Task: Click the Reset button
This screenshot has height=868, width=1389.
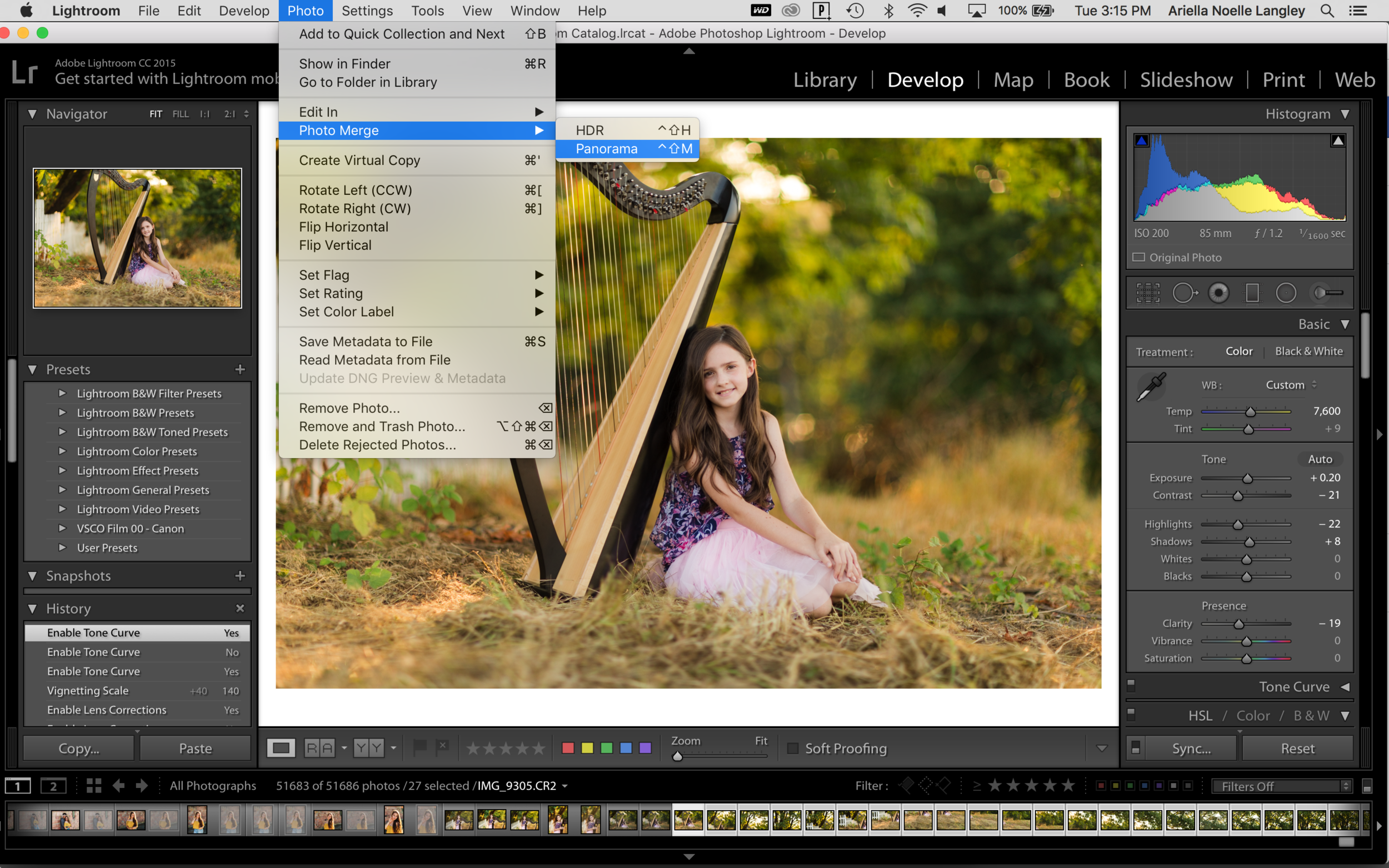Action: pos(1298,748)
